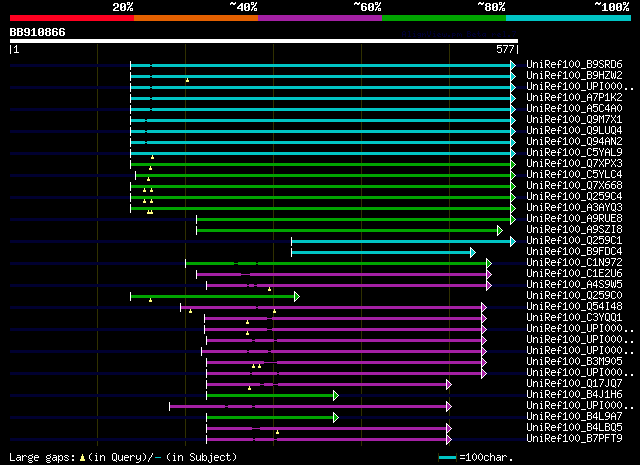
Task: Click the green arrowhead ending the B4J1H6 alignment
Action: point(336,395)
